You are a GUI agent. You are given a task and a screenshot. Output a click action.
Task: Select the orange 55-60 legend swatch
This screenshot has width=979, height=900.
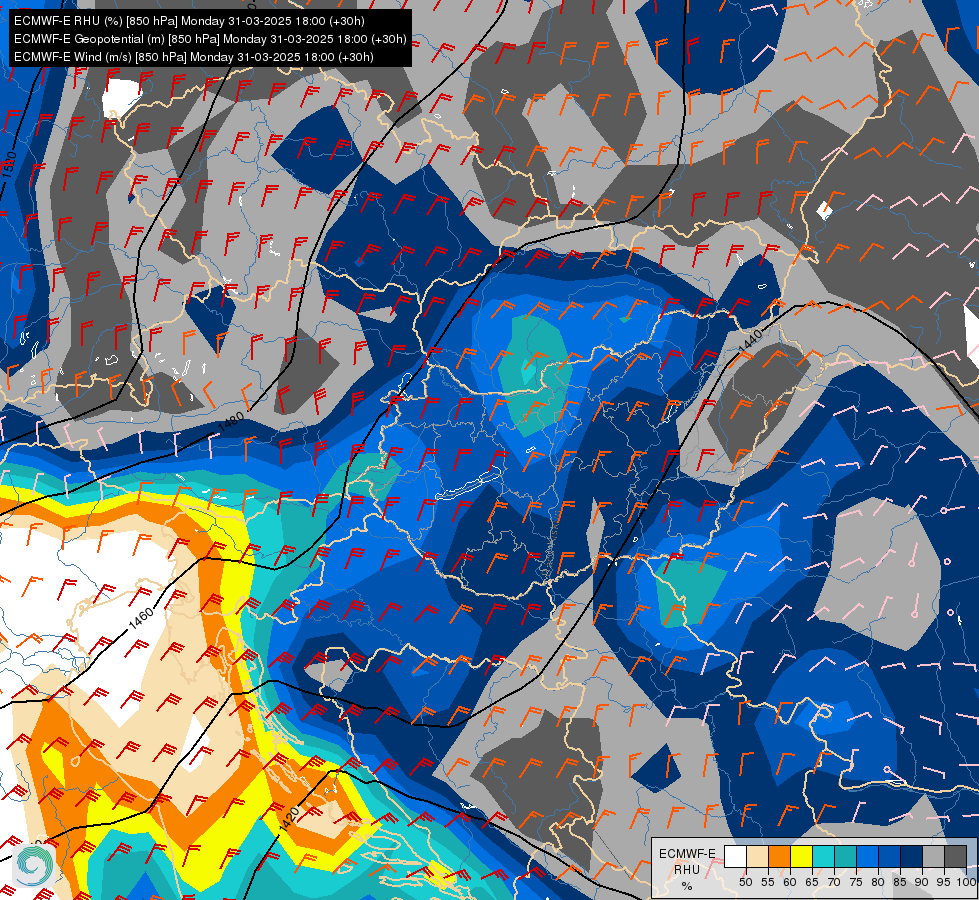point(779,856)
